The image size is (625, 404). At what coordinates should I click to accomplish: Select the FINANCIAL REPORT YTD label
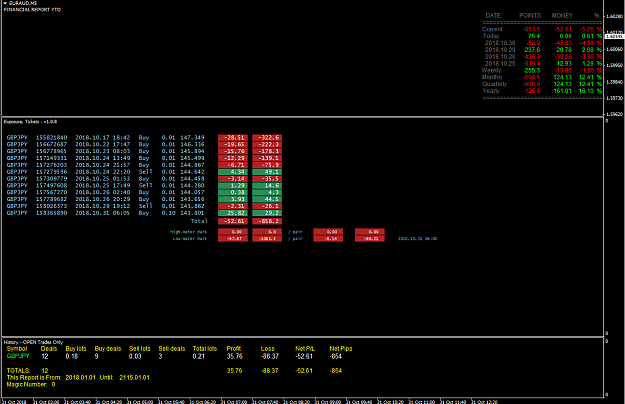(x=32, y=10)
